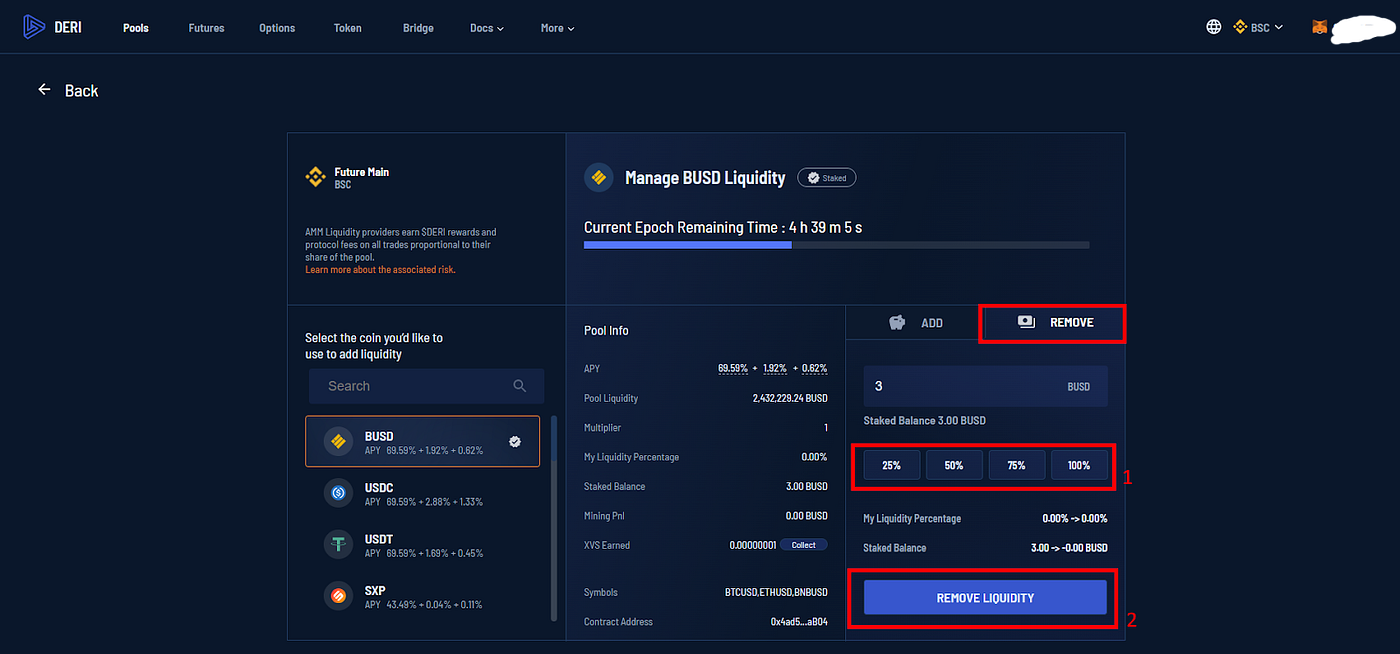
Task: Click the Future Main BSC diamond icon
Action: 316,178
